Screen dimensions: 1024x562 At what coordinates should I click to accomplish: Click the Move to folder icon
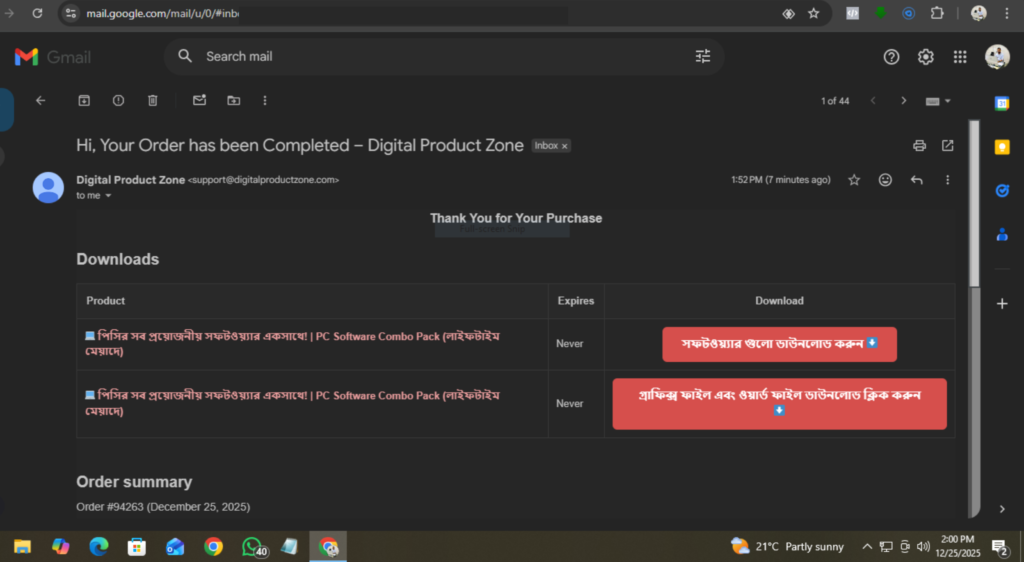[x=233, y=100]
